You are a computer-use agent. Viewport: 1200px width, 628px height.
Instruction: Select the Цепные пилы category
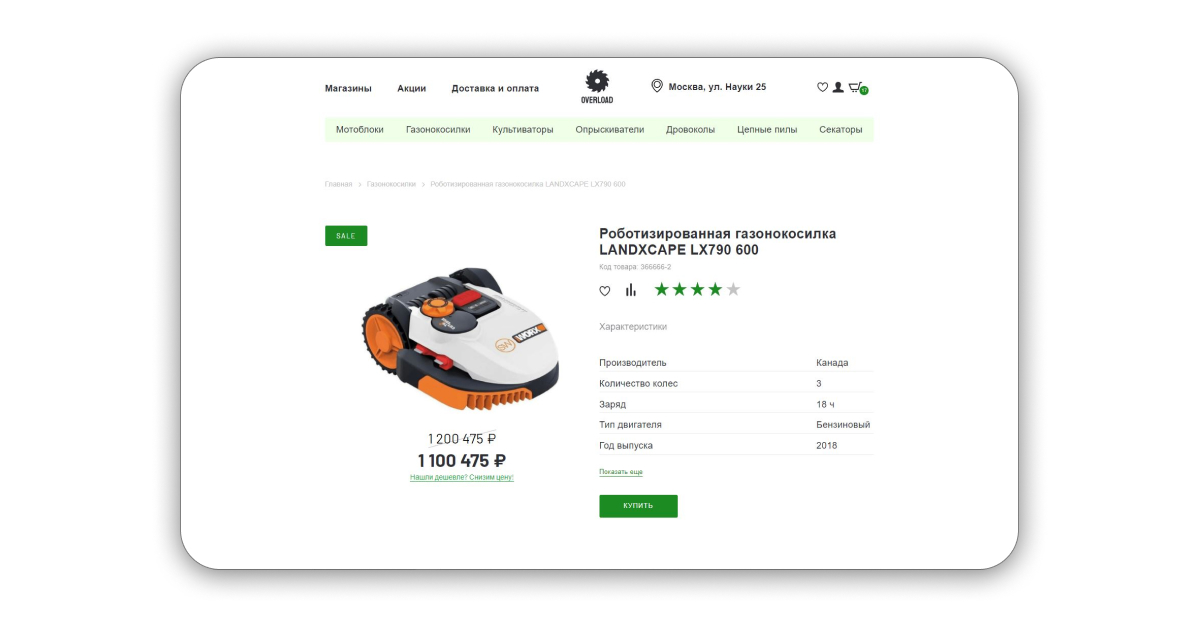[767, 129]
